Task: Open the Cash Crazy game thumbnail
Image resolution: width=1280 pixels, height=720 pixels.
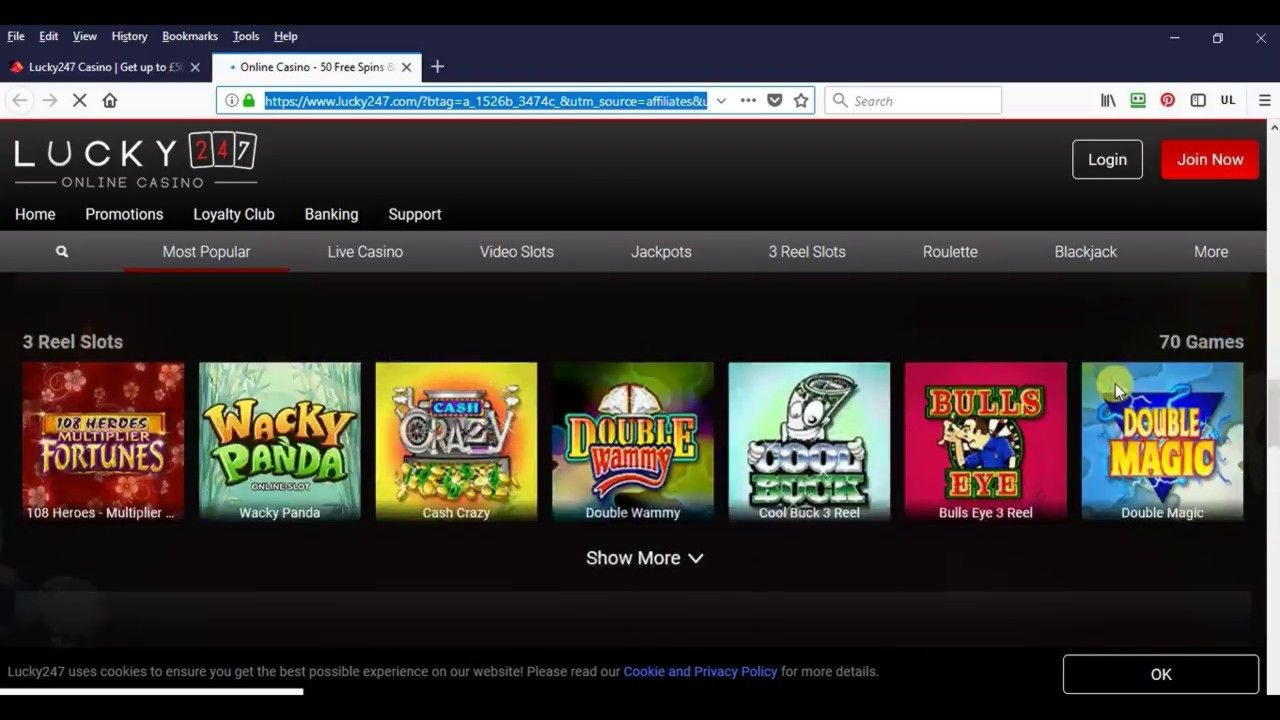Action: tap(456, 442)
